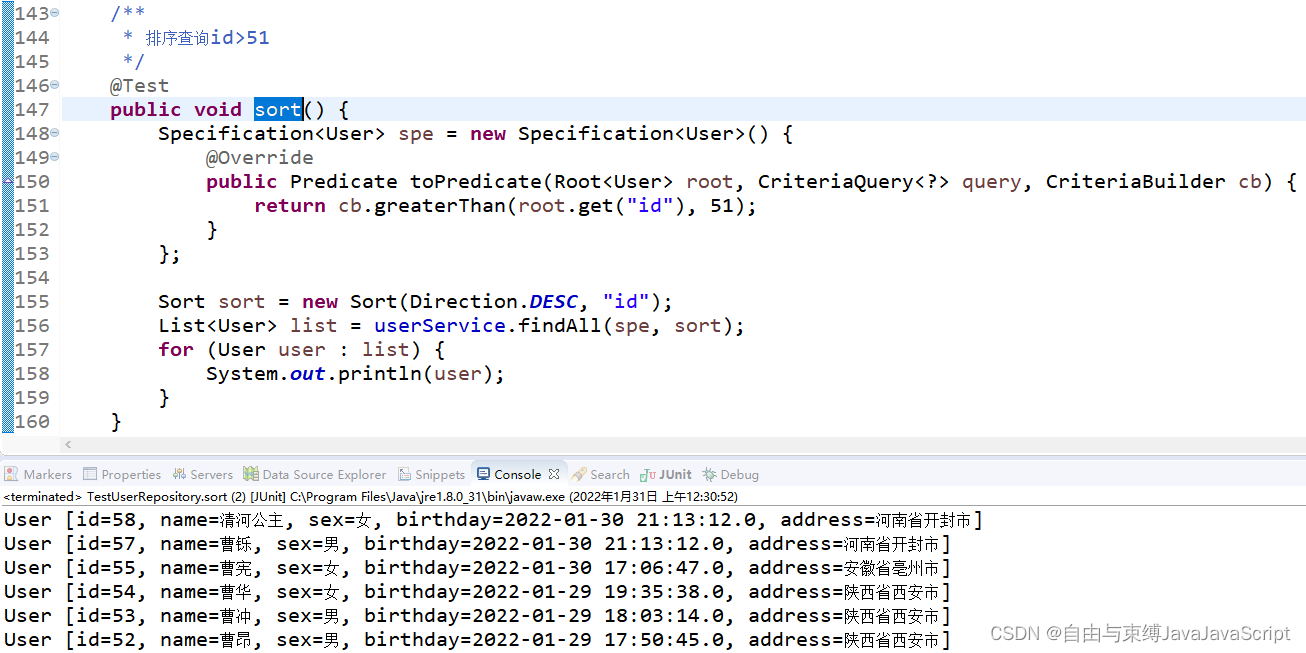Collapse the Javadoc comment at line 143
Image resolution: width=1306 pixels, height=653 pixels.
[54, 13]
